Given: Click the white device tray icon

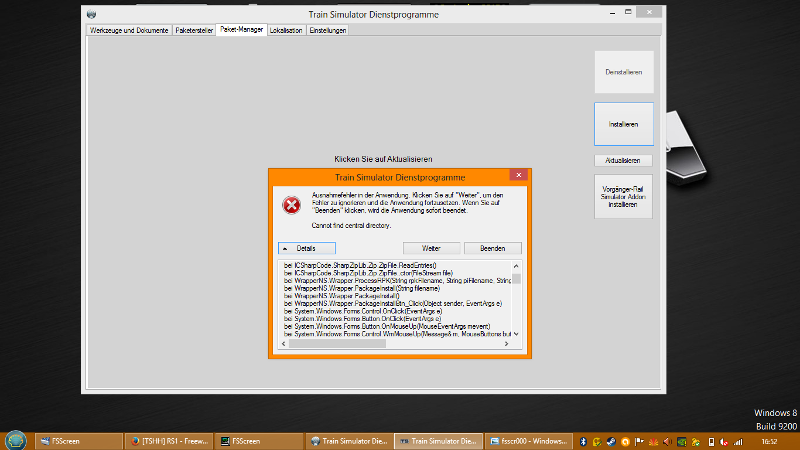Looking at the screenshot, I should tap(711, 442).
